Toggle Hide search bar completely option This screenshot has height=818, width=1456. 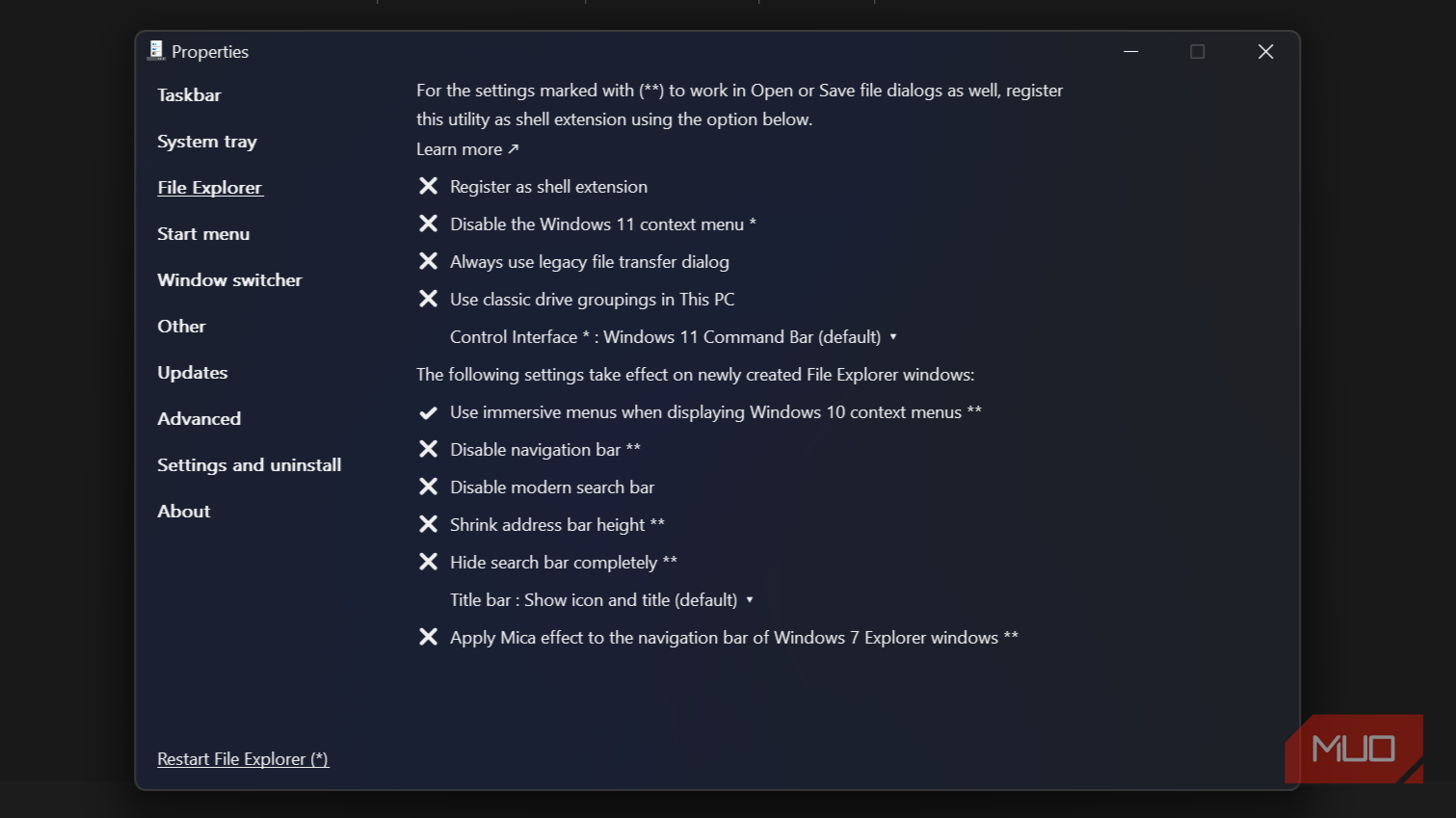563,563
